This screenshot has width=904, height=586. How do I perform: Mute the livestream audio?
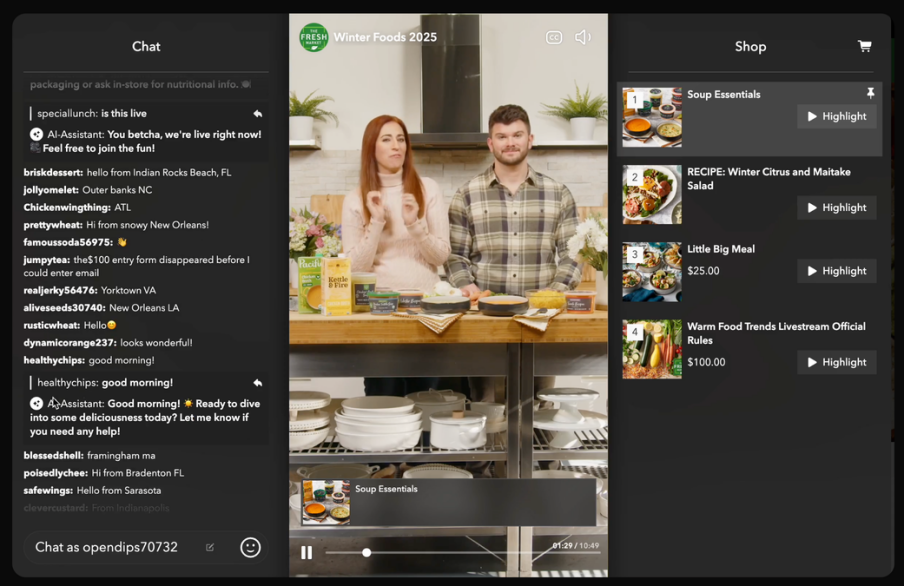[x=582, y=38]
